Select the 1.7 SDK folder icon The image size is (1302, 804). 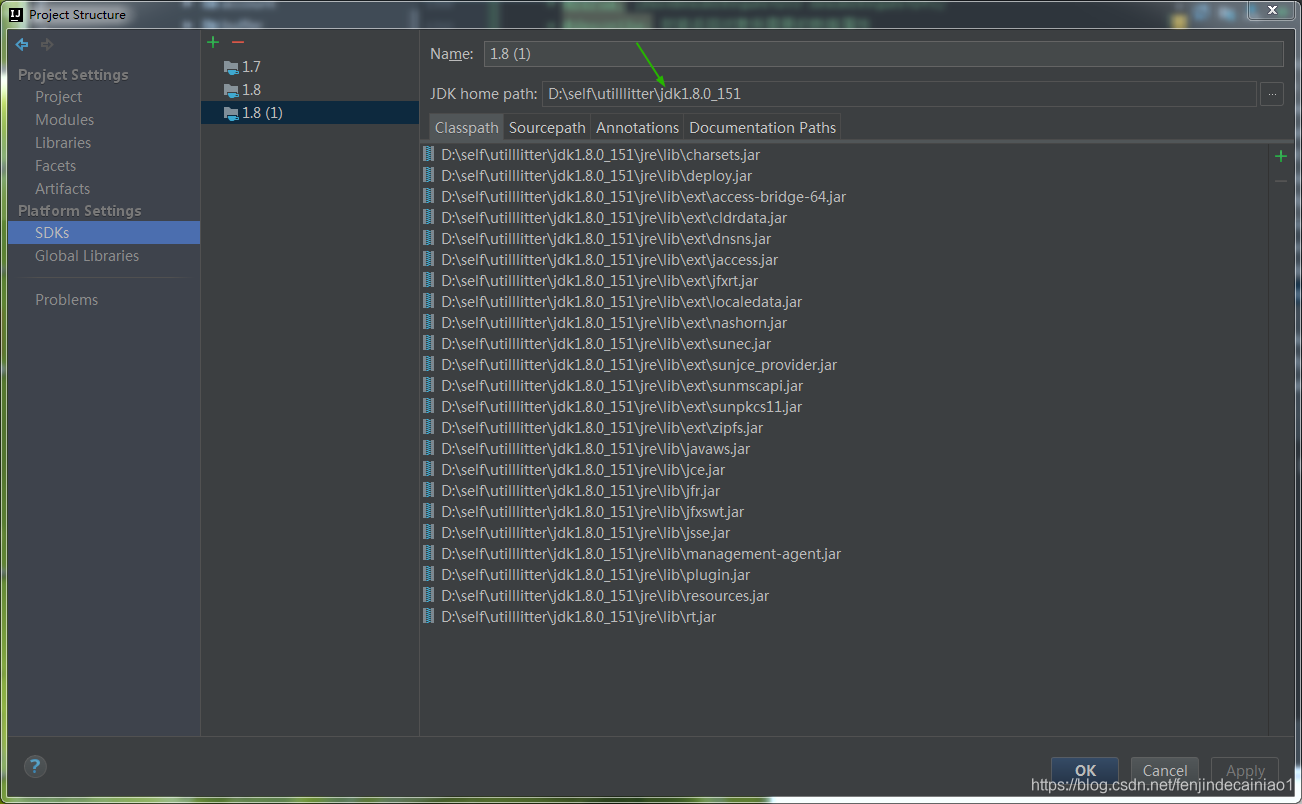coord(231,67)
